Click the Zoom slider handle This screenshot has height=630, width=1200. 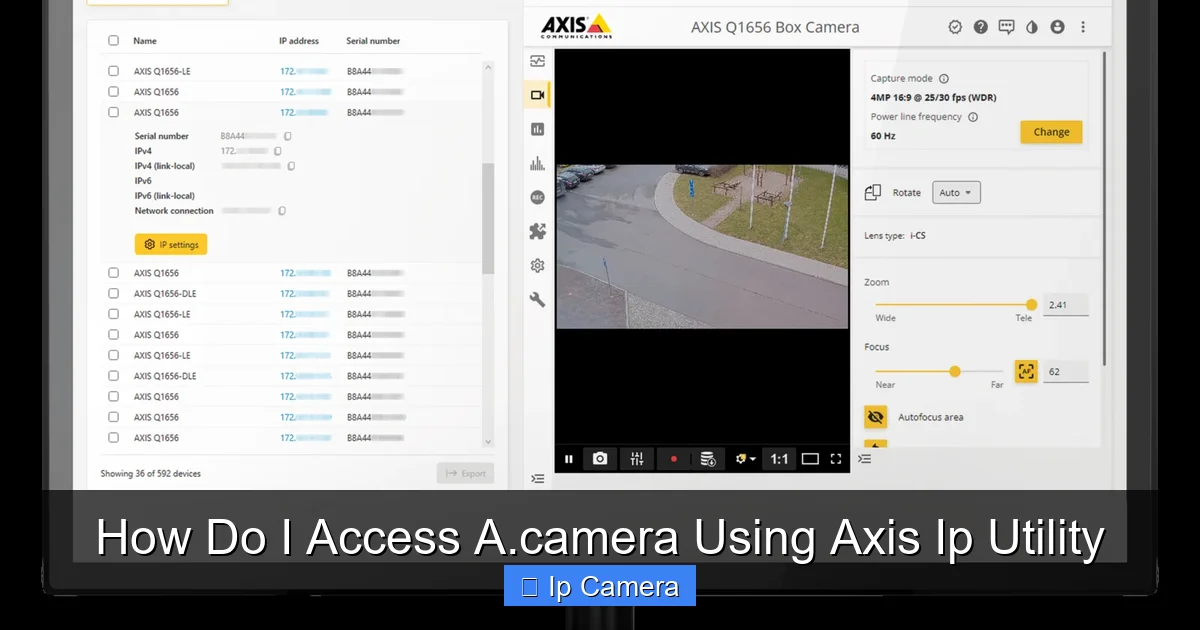tap(1031, 305)
